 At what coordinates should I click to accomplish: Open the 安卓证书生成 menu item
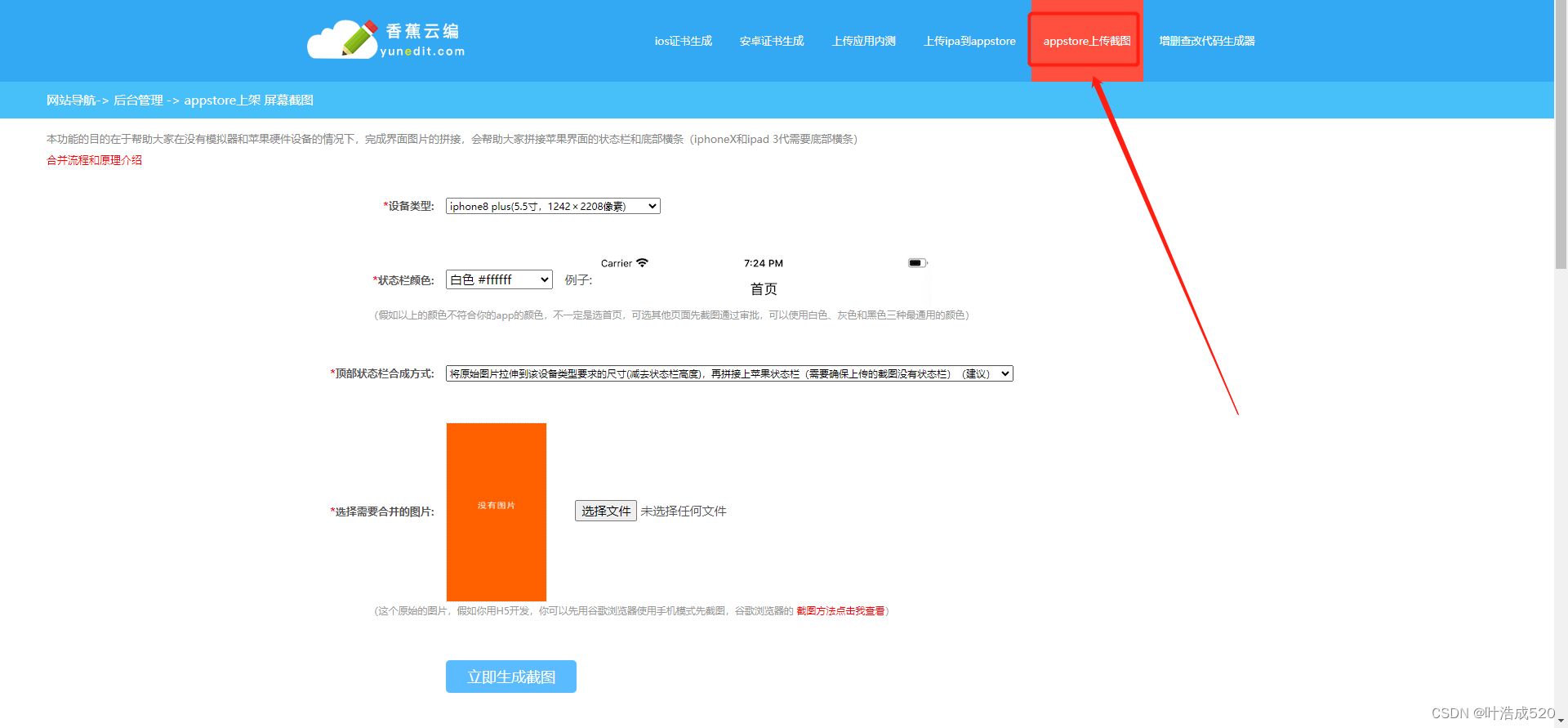772,41
